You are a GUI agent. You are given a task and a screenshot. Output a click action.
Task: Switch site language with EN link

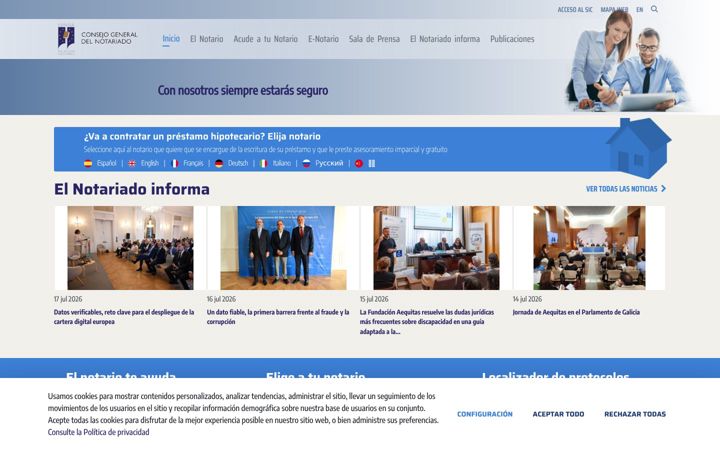[640, 10]
